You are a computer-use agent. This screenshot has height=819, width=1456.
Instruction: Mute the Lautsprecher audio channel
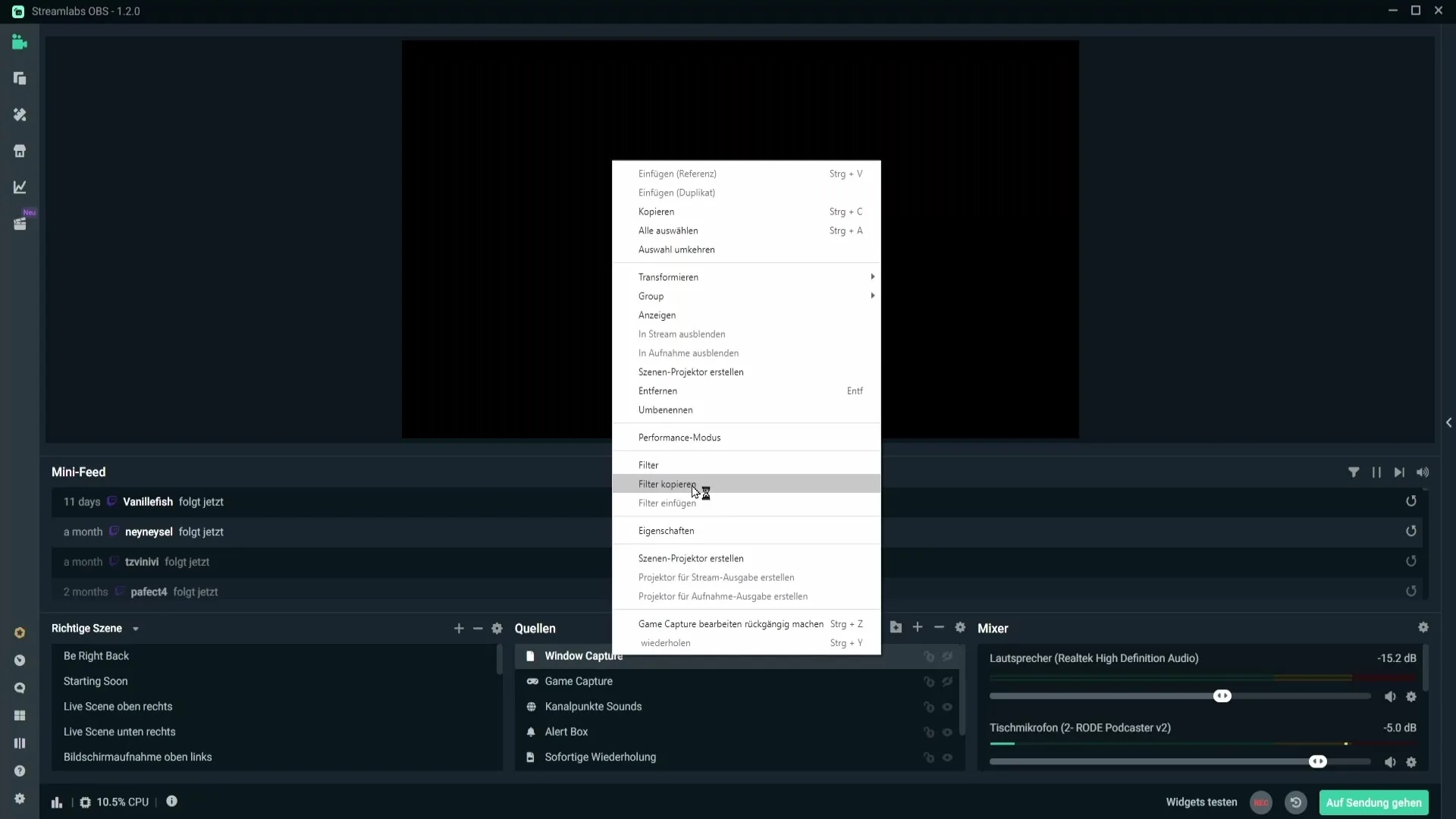pos(1390,697)
